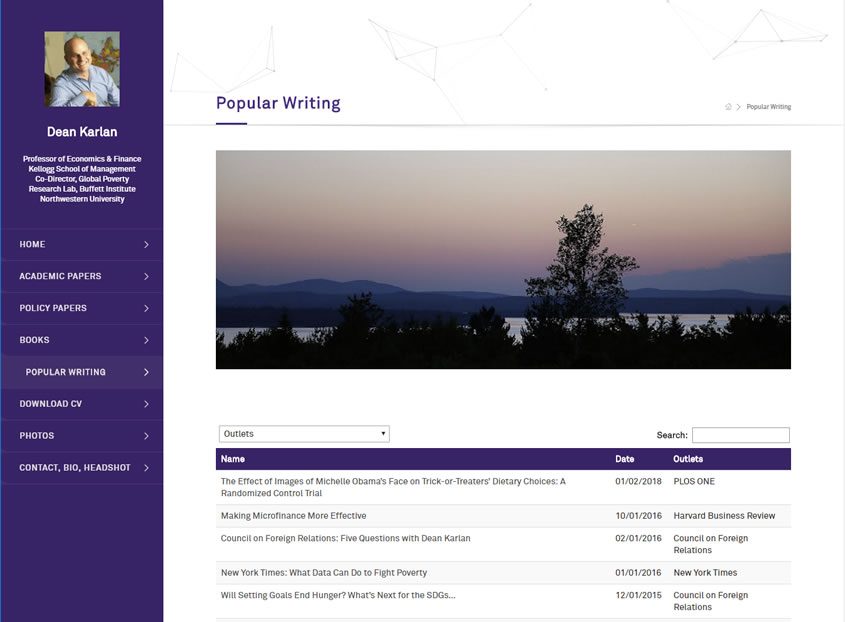Open the Academic Papers menu item
Image resolution: width=845 pixels, height=622 pixels.
60,276
